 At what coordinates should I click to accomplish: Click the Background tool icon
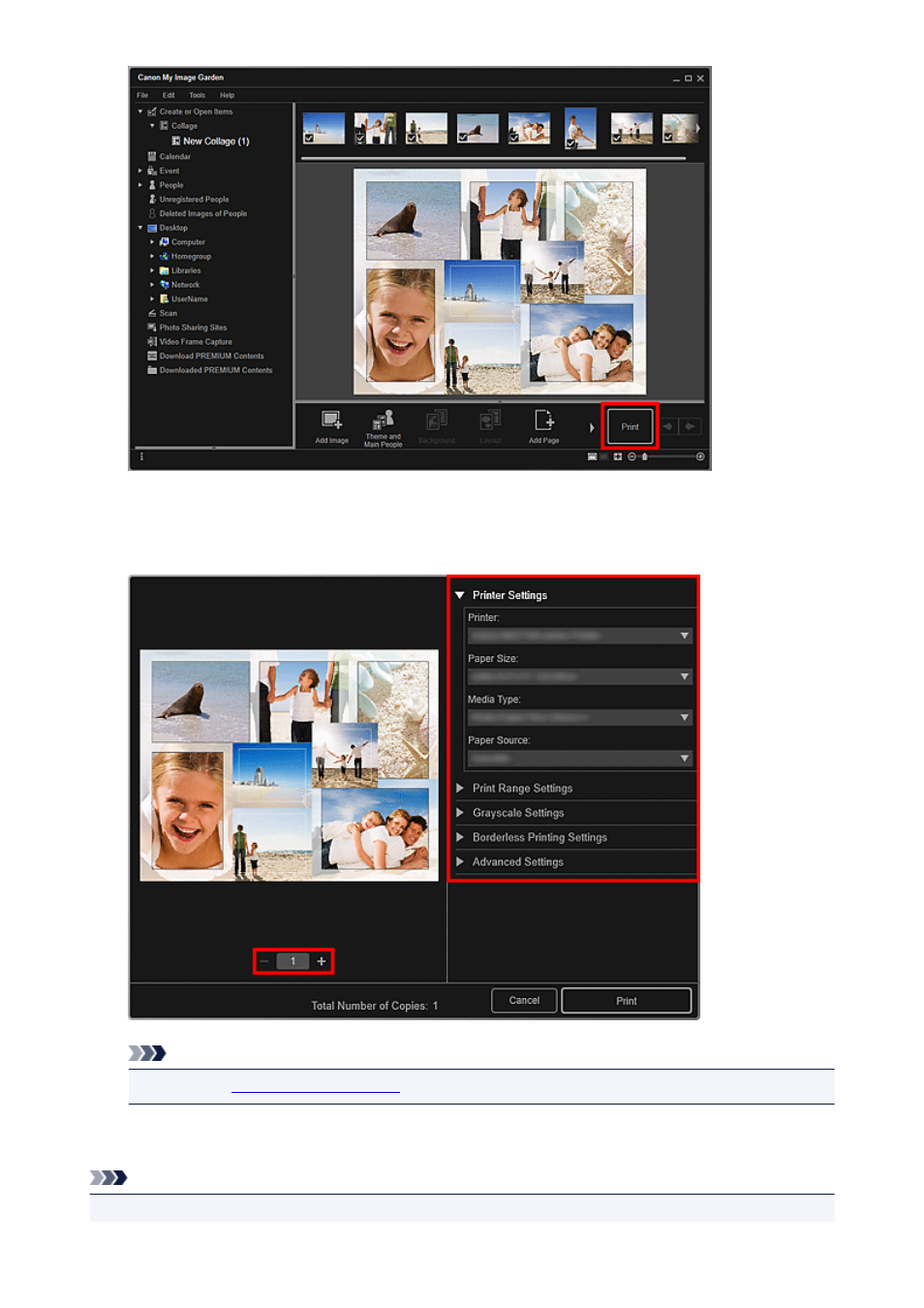click(x=437, y=420)
